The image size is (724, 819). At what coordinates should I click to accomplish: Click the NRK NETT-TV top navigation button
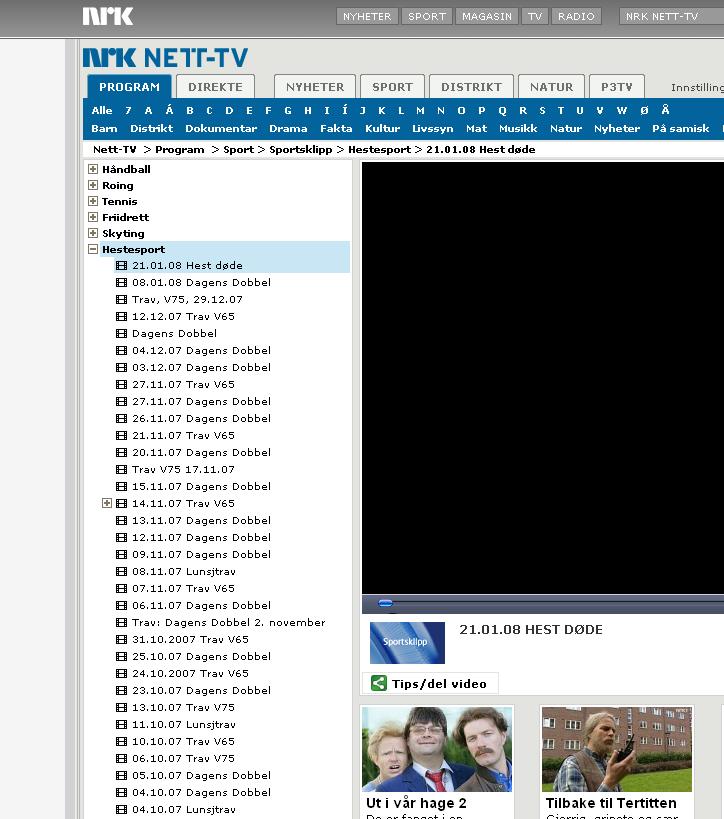(x=671, y=16)
